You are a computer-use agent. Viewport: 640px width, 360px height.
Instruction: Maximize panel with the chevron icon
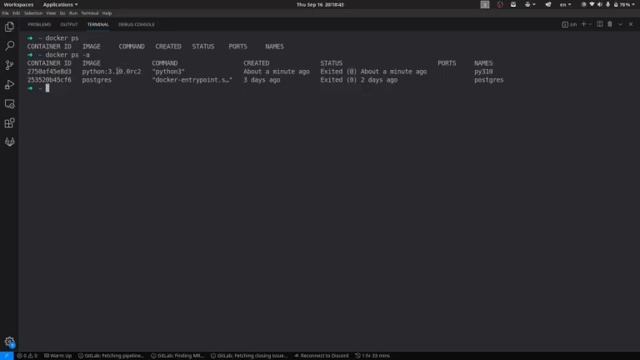[x=620, y=24]
